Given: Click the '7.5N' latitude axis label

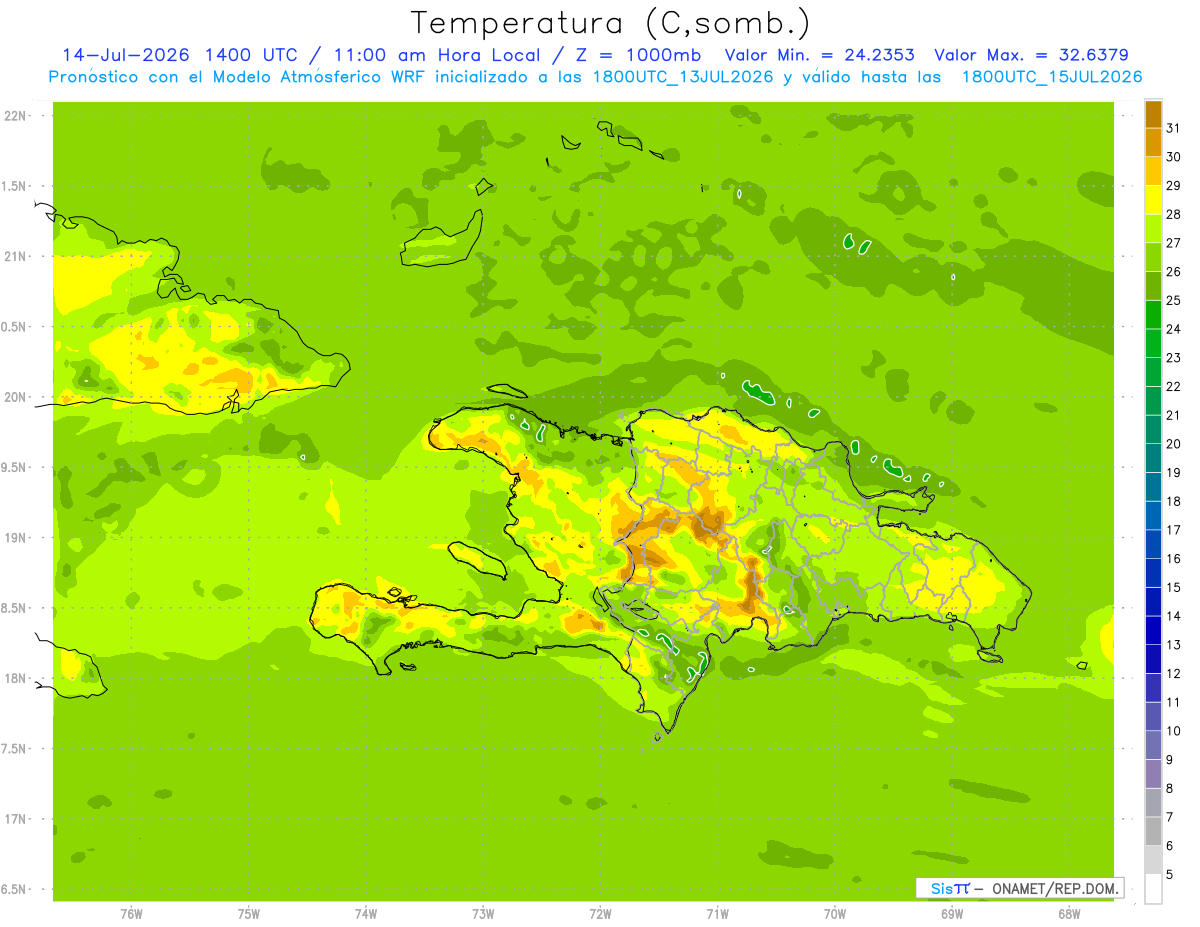Looking at the screenshot, I should 13,749.
